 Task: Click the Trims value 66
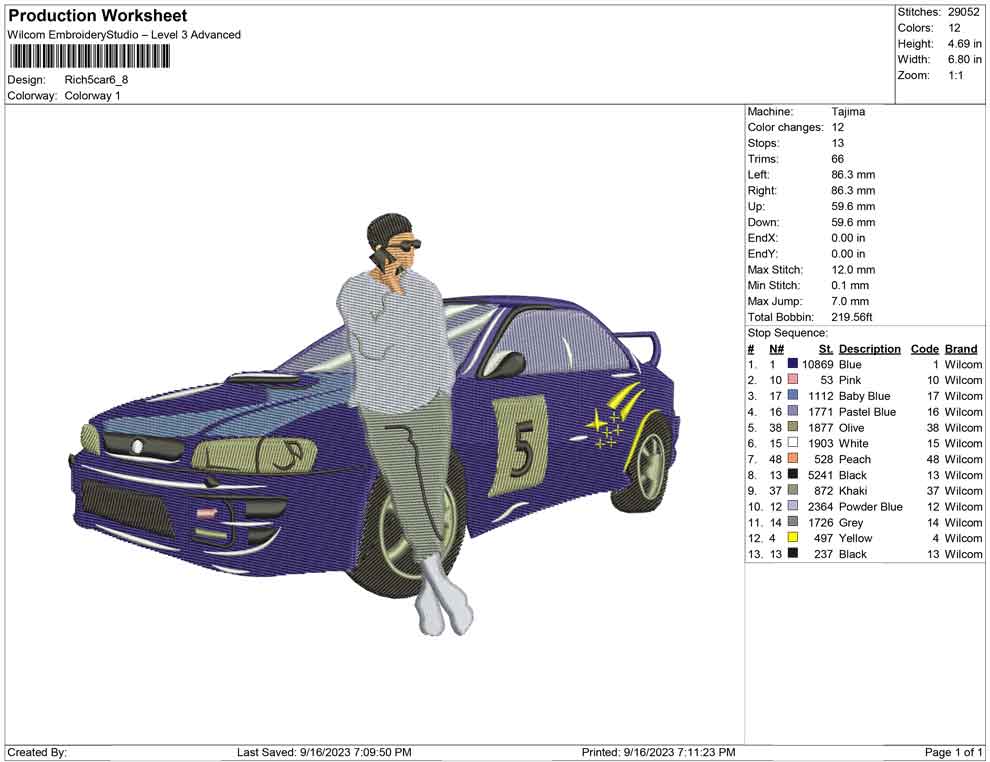coord(837,158)
